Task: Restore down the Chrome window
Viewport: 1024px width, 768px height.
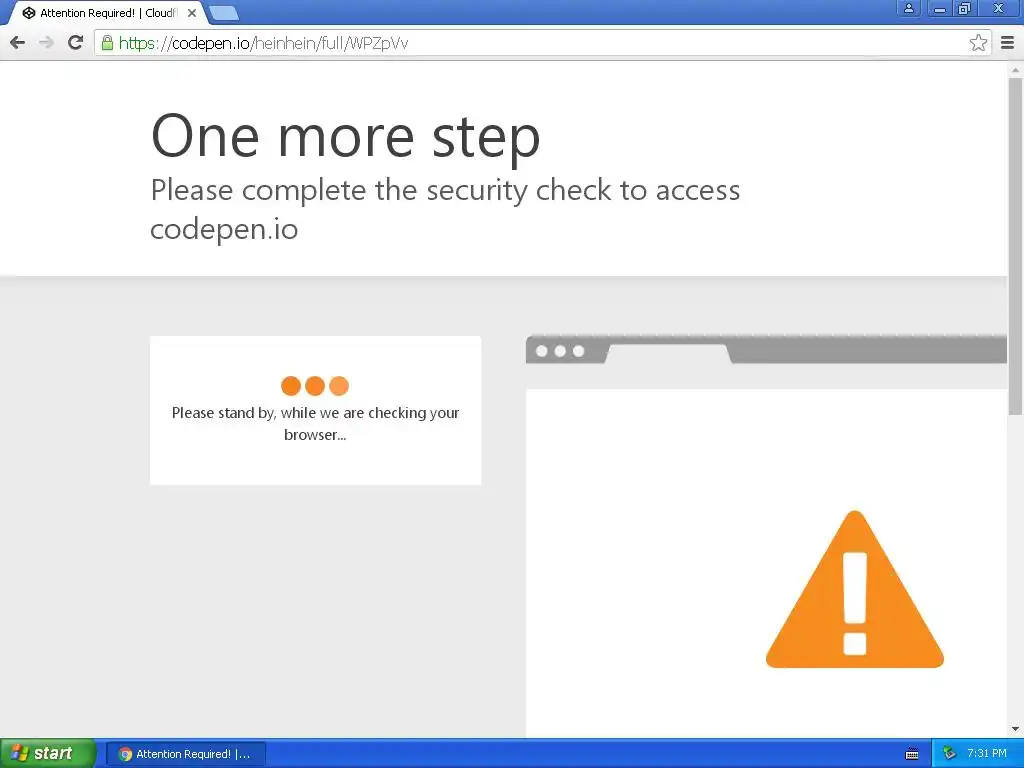Action: [965, 8]
